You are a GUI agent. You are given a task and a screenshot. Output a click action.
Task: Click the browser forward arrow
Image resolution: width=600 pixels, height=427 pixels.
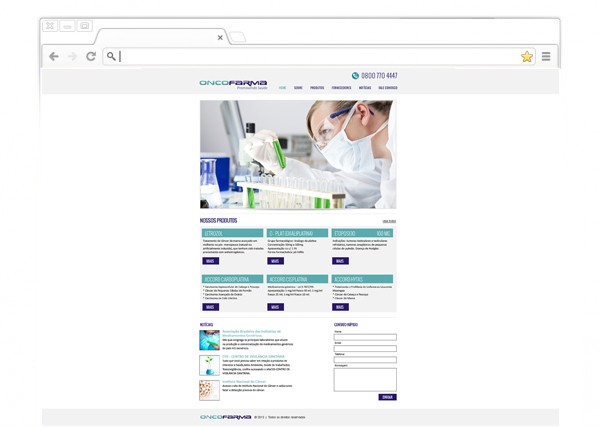(x=72, y=57)
